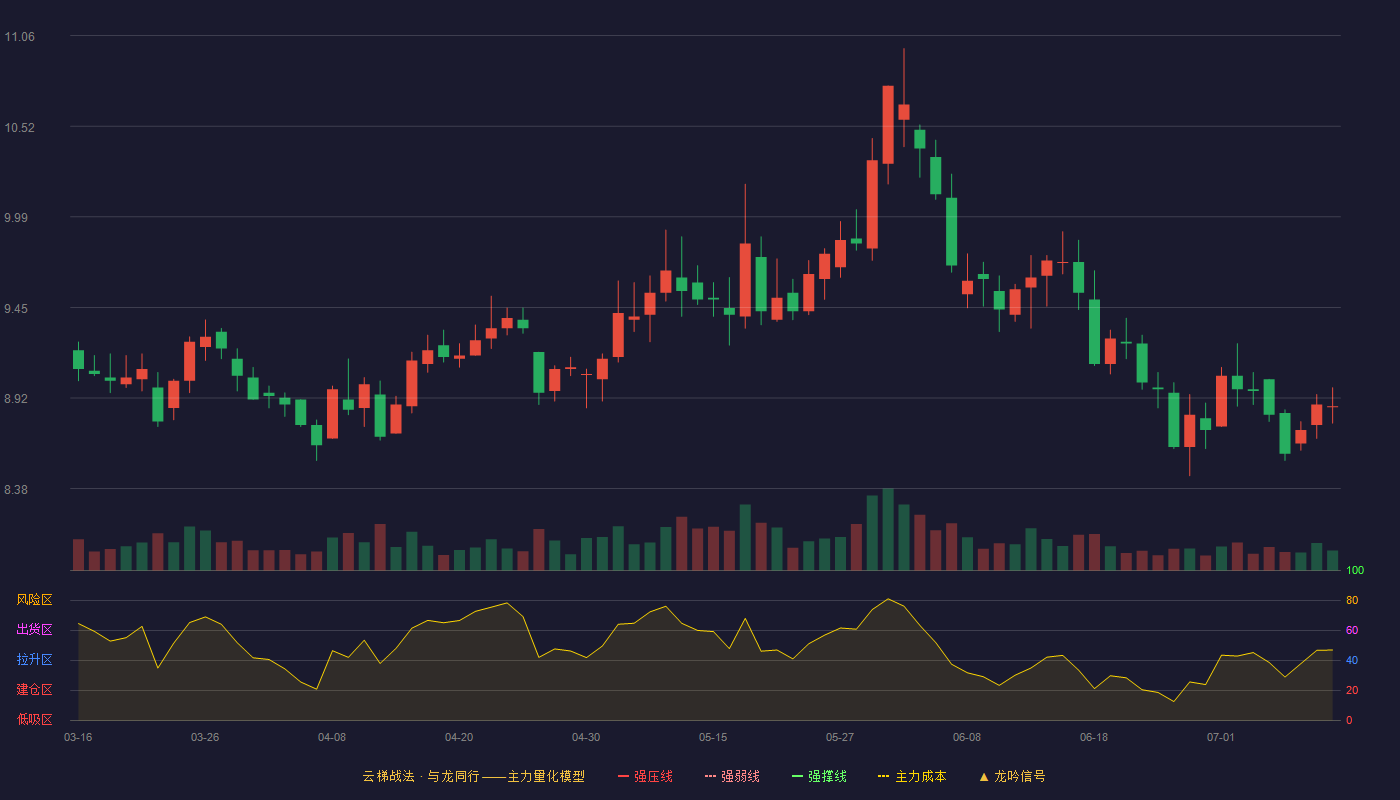This screenshot has width=1400, height=800.
Task: Click the 03-26 date label
Action: click(x=205, y=737)
